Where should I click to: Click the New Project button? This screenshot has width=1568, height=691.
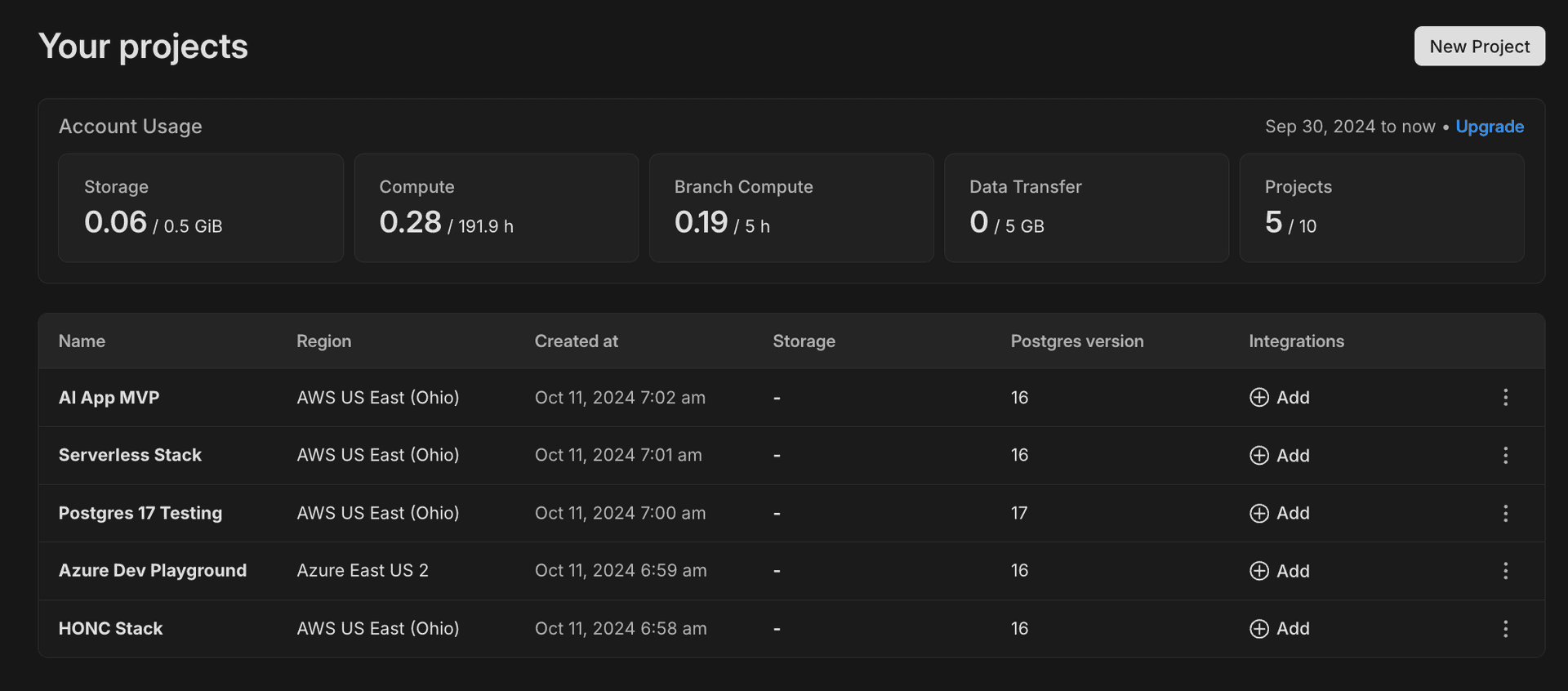point(1479,47)
